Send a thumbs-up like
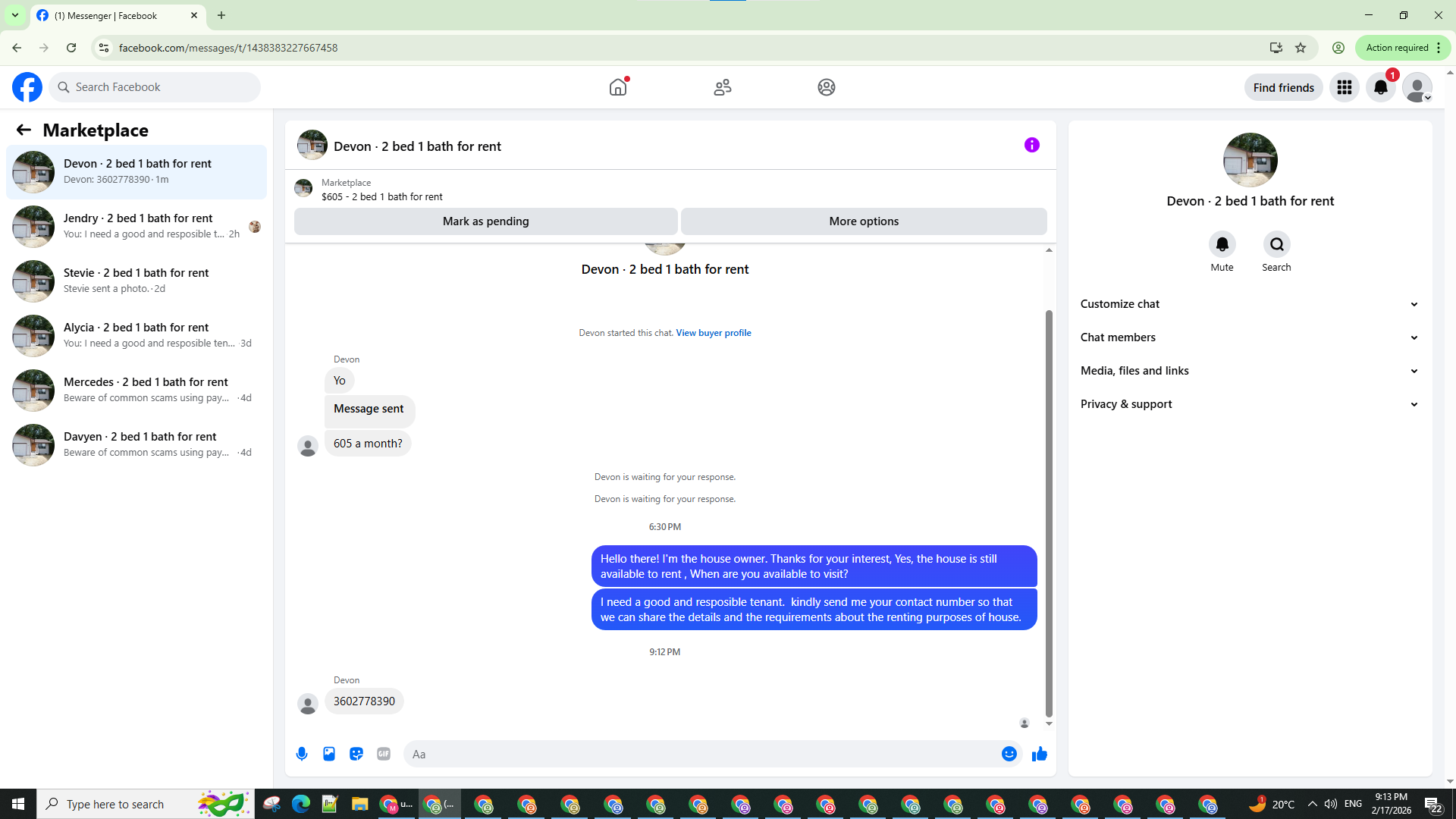1456x819 pixels. (x=1040, y=754)
